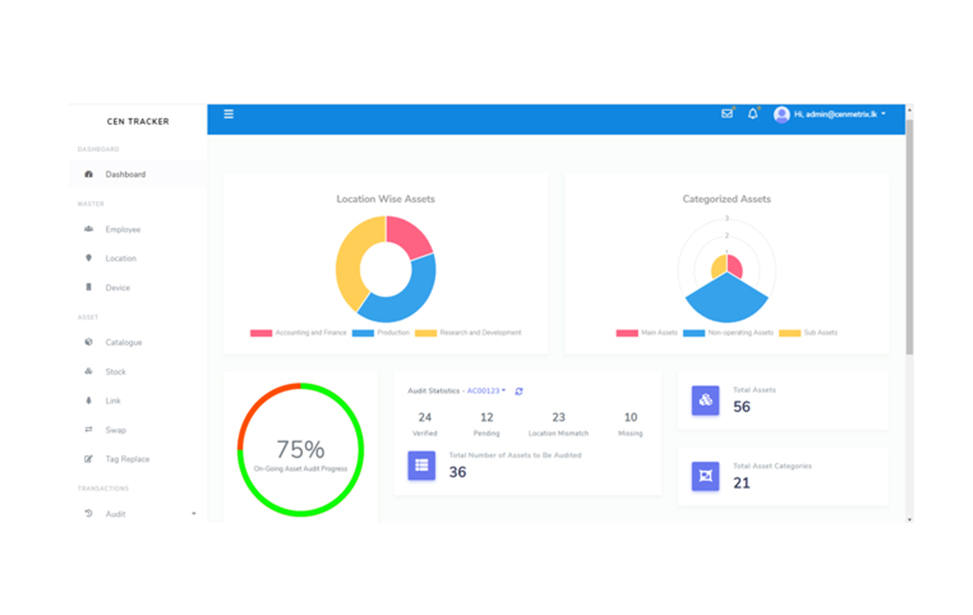Click the Total Assets cubes icon
This screenshot has height=615, width=973.
coord(705,400)
